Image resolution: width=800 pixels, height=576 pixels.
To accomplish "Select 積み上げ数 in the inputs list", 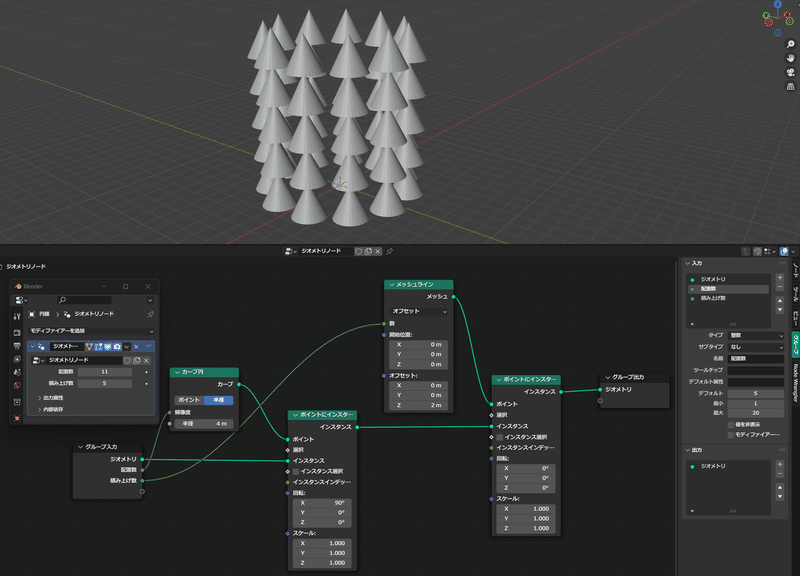I will [729, 298].
